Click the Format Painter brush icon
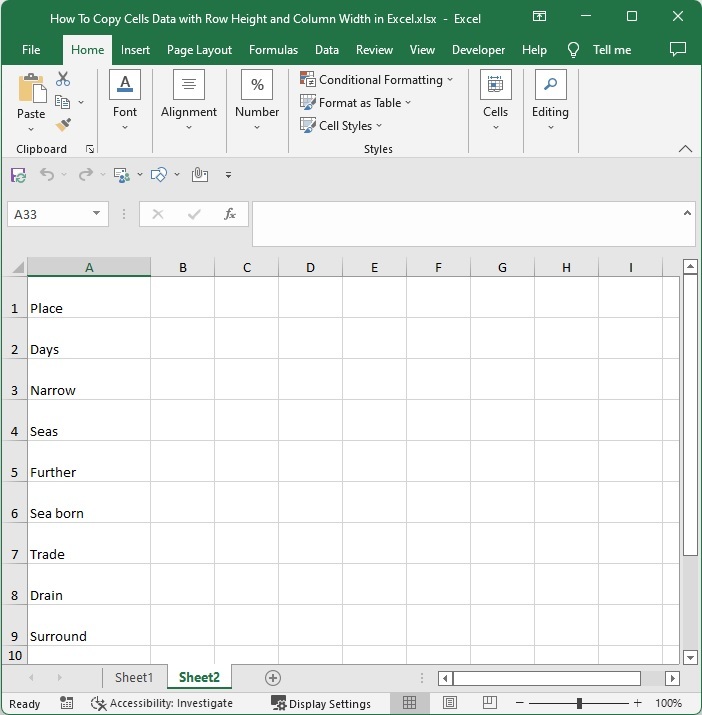 [x=63, y=125]
